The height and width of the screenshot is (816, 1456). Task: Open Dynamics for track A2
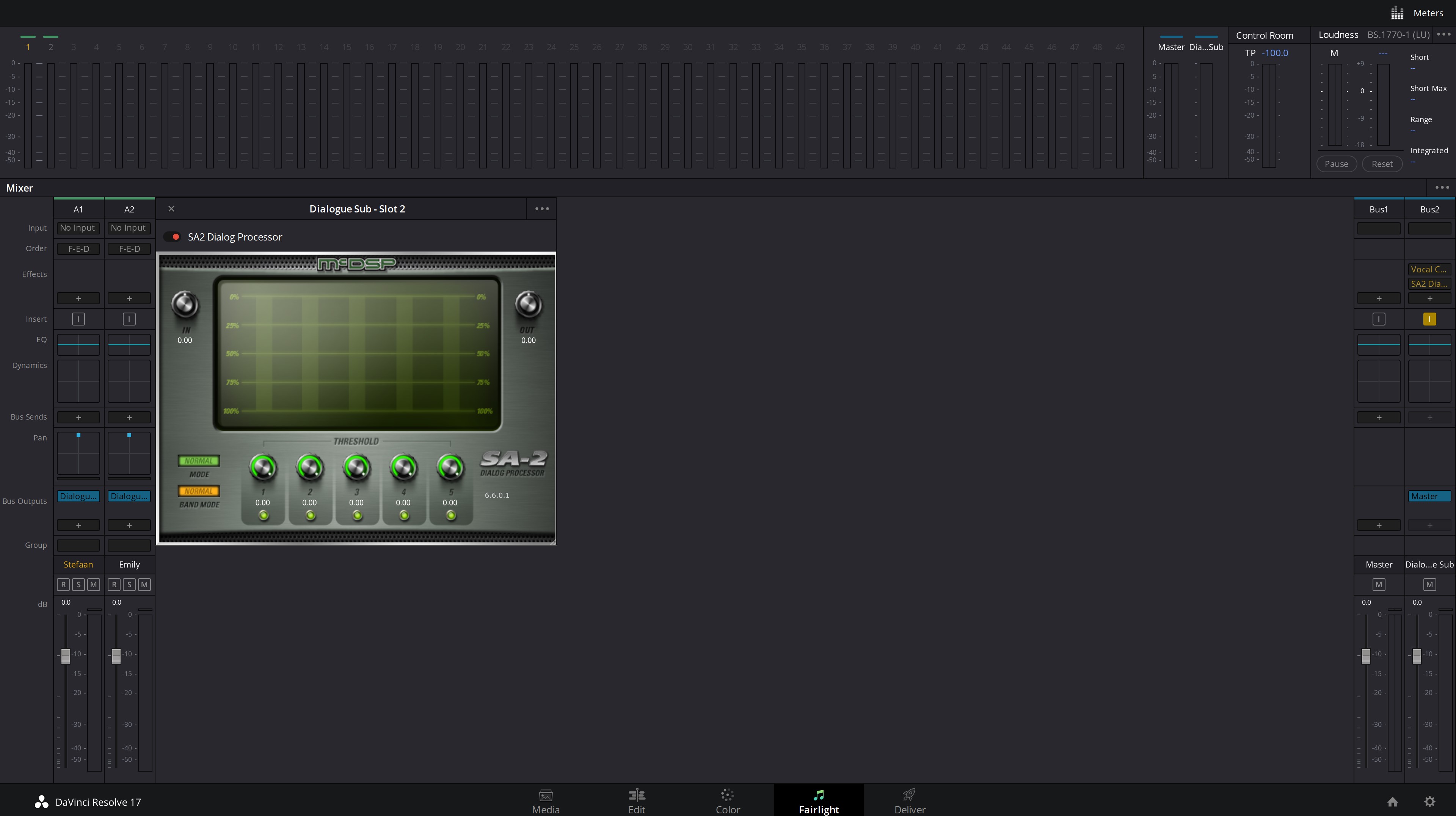coord(129,381)
